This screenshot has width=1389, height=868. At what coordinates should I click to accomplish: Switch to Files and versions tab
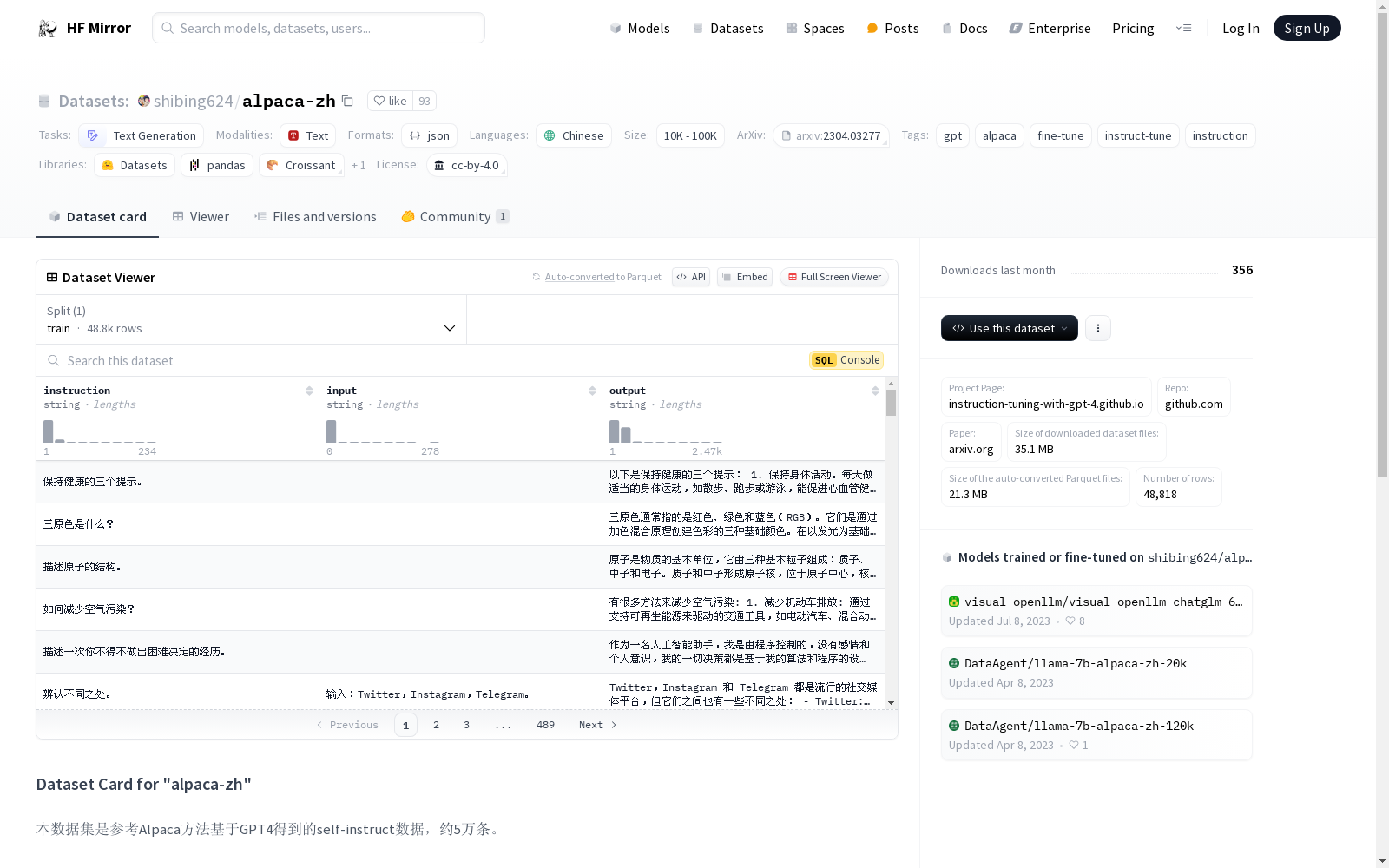[315, 216]
